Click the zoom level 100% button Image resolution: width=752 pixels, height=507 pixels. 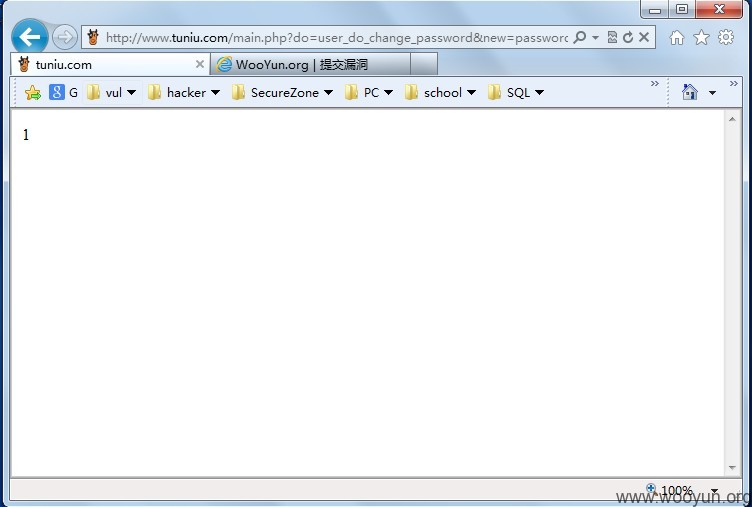[x=670, y=490]
